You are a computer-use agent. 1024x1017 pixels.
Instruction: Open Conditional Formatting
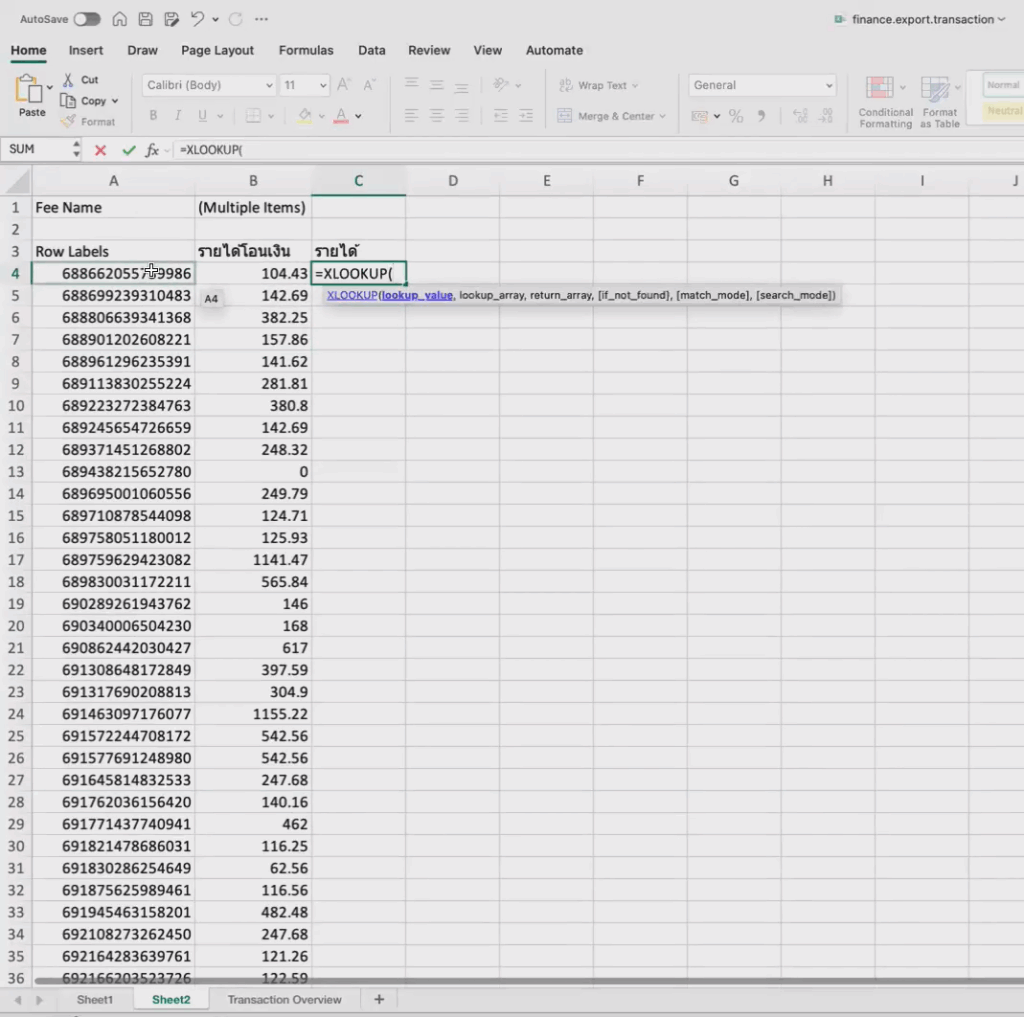[x=885, y=102]
